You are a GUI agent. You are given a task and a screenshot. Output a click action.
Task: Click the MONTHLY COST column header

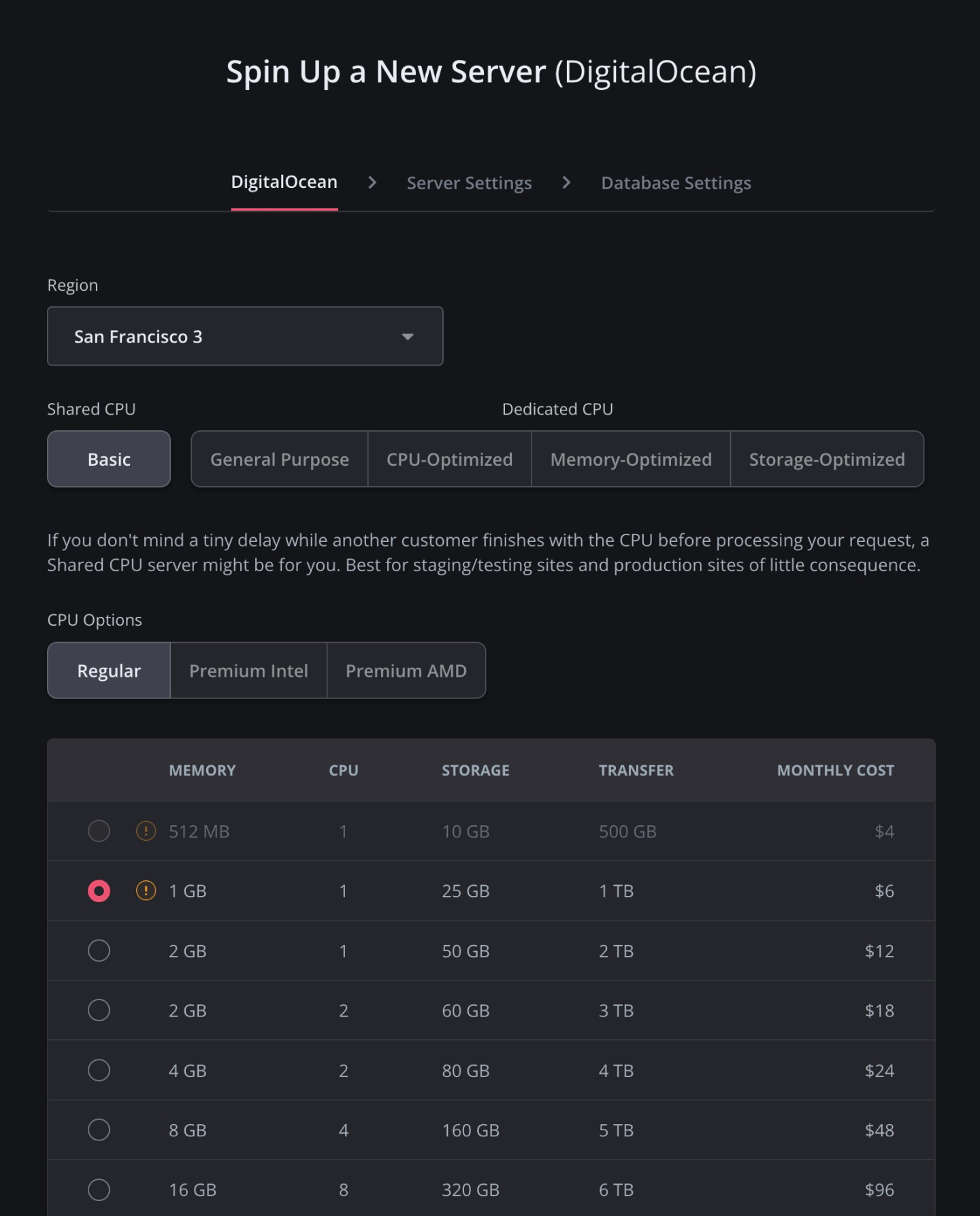coord(836,770)
